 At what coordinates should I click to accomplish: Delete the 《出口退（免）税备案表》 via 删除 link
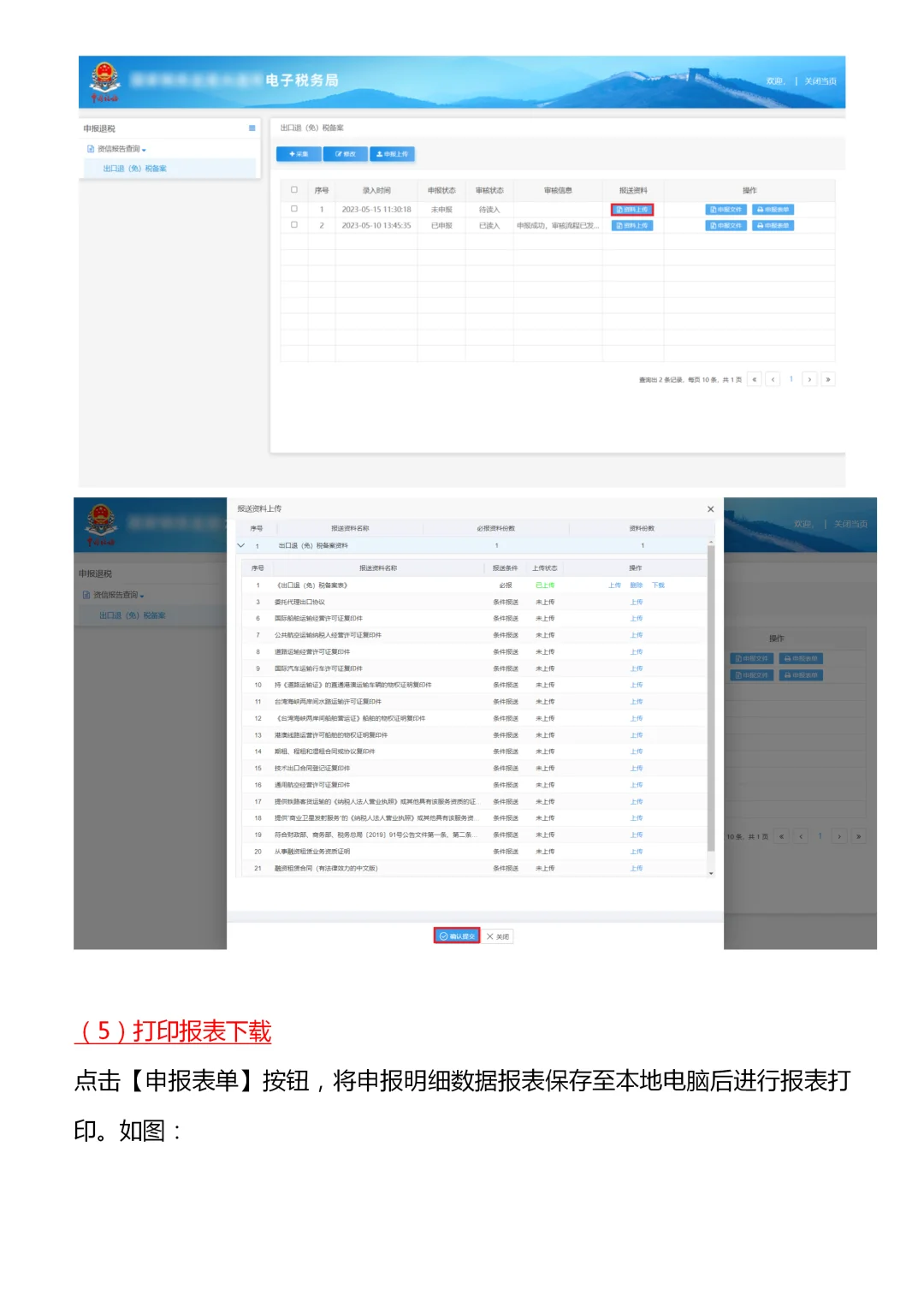639,585
